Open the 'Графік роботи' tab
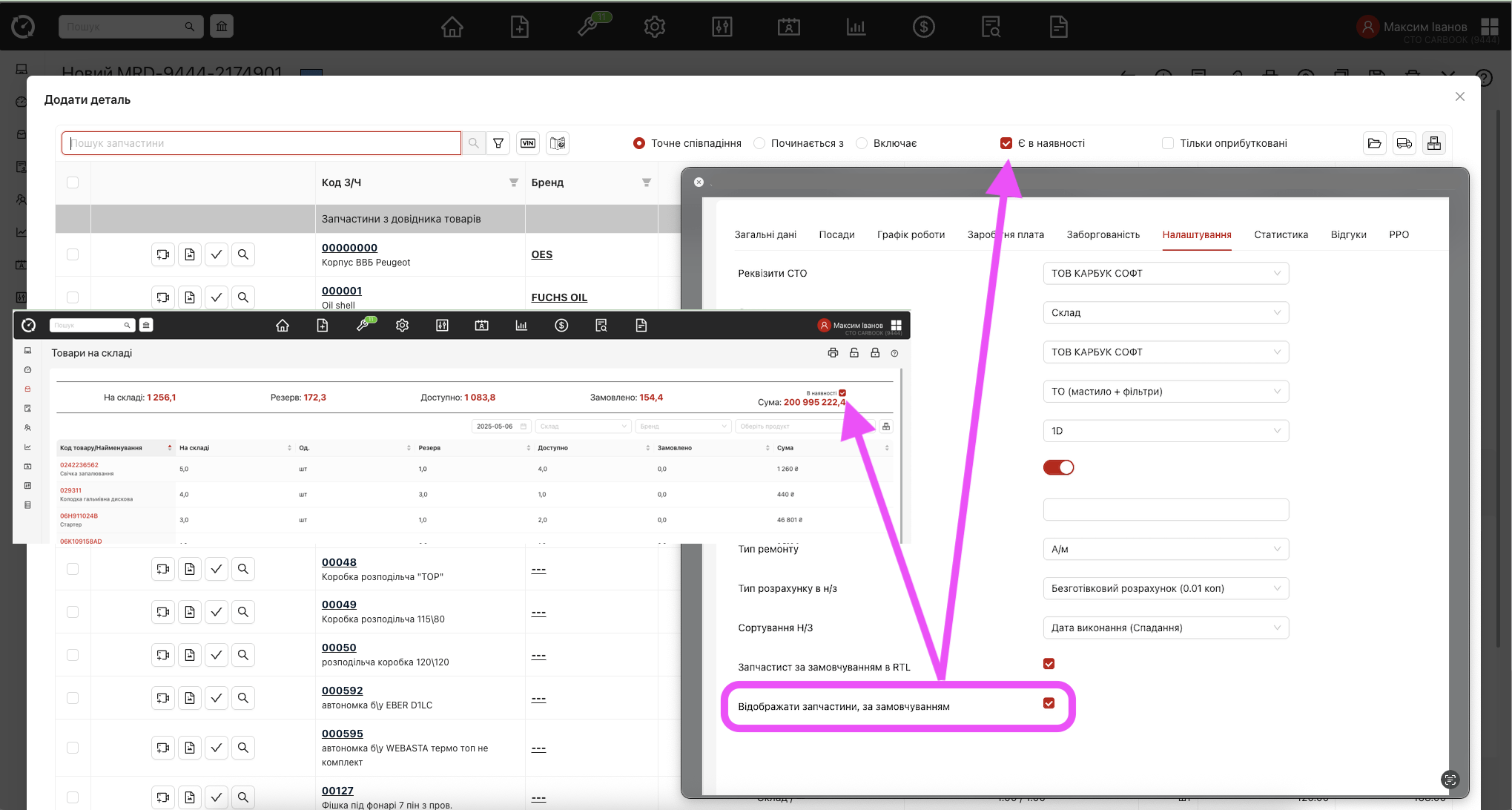The image size is (1512, 810). point(911,234)
